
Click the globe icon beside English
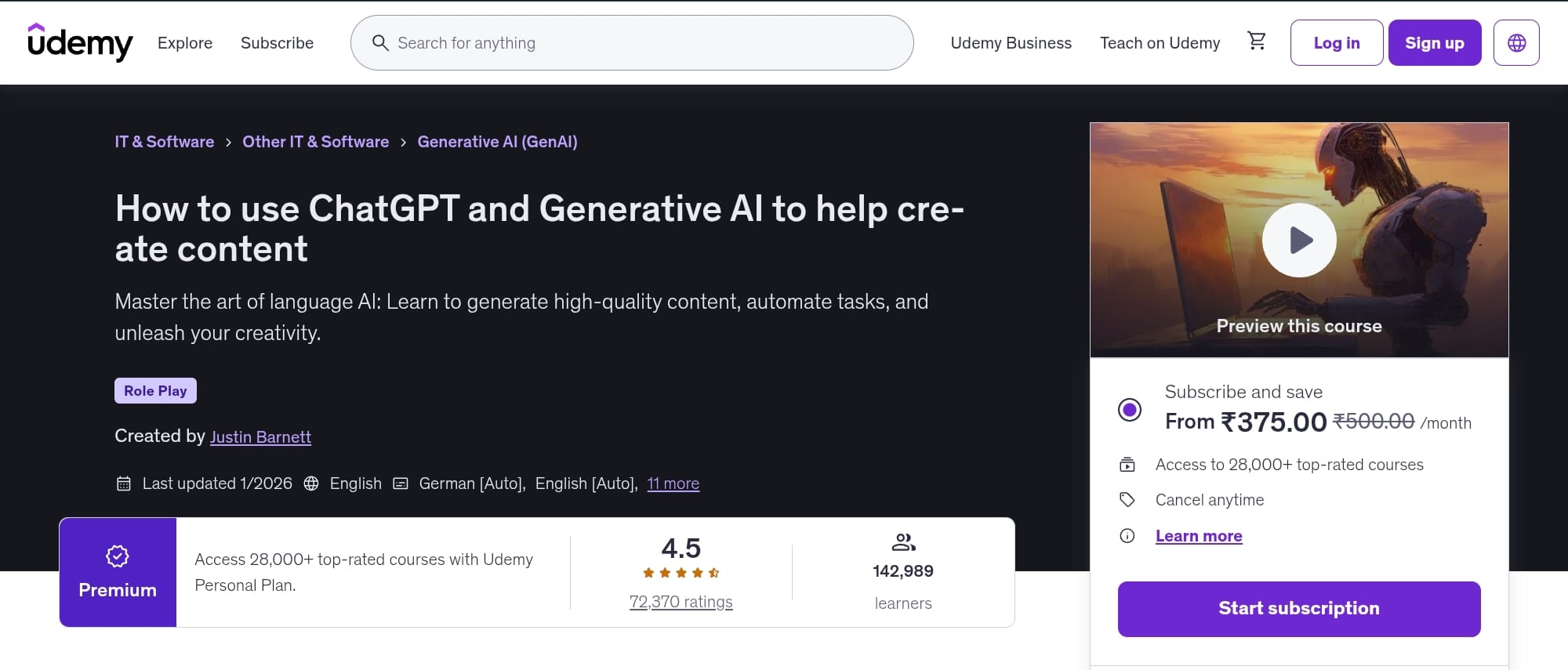pos(311,483)
